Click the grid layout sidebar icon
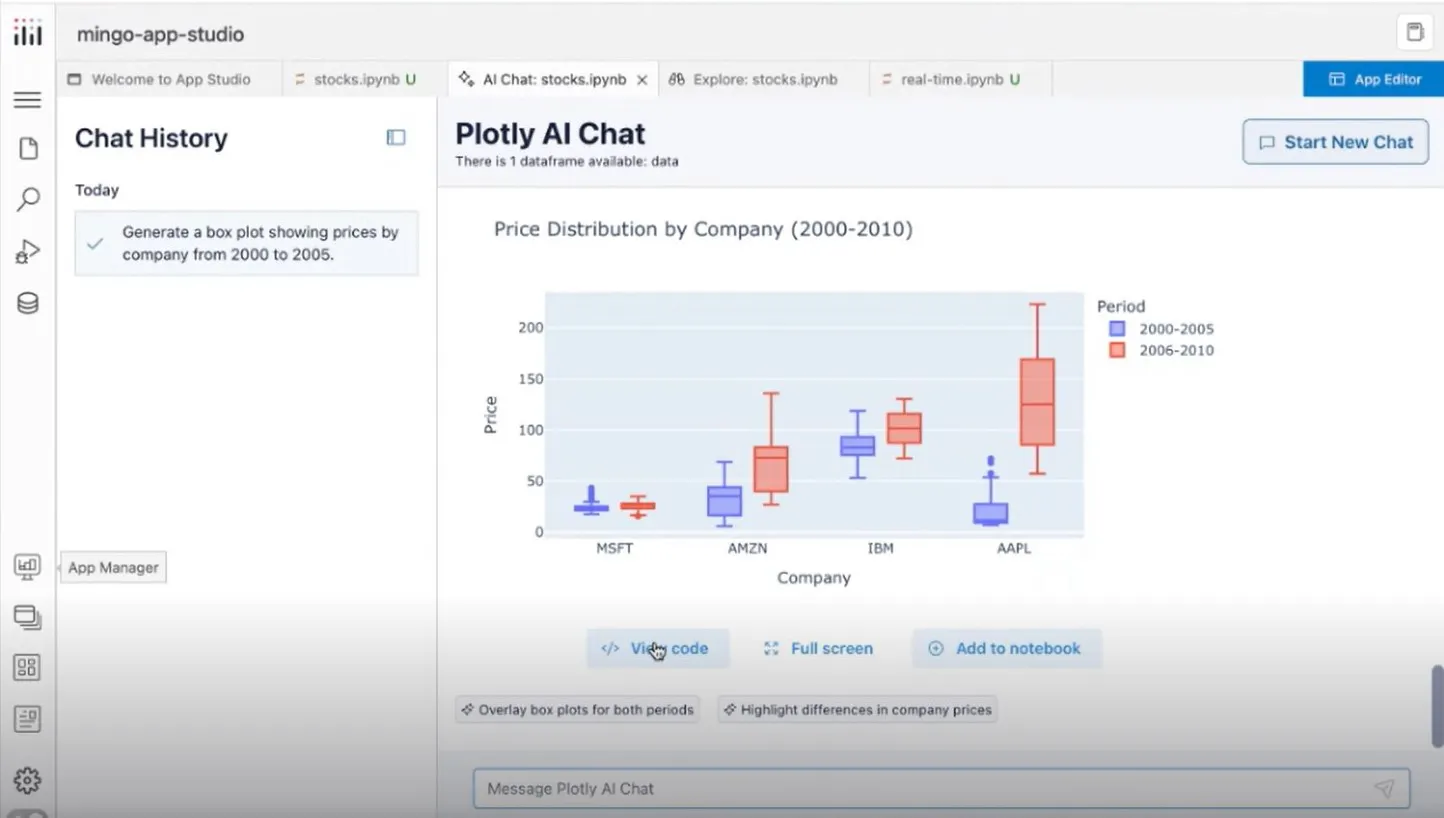 point(27,668)
